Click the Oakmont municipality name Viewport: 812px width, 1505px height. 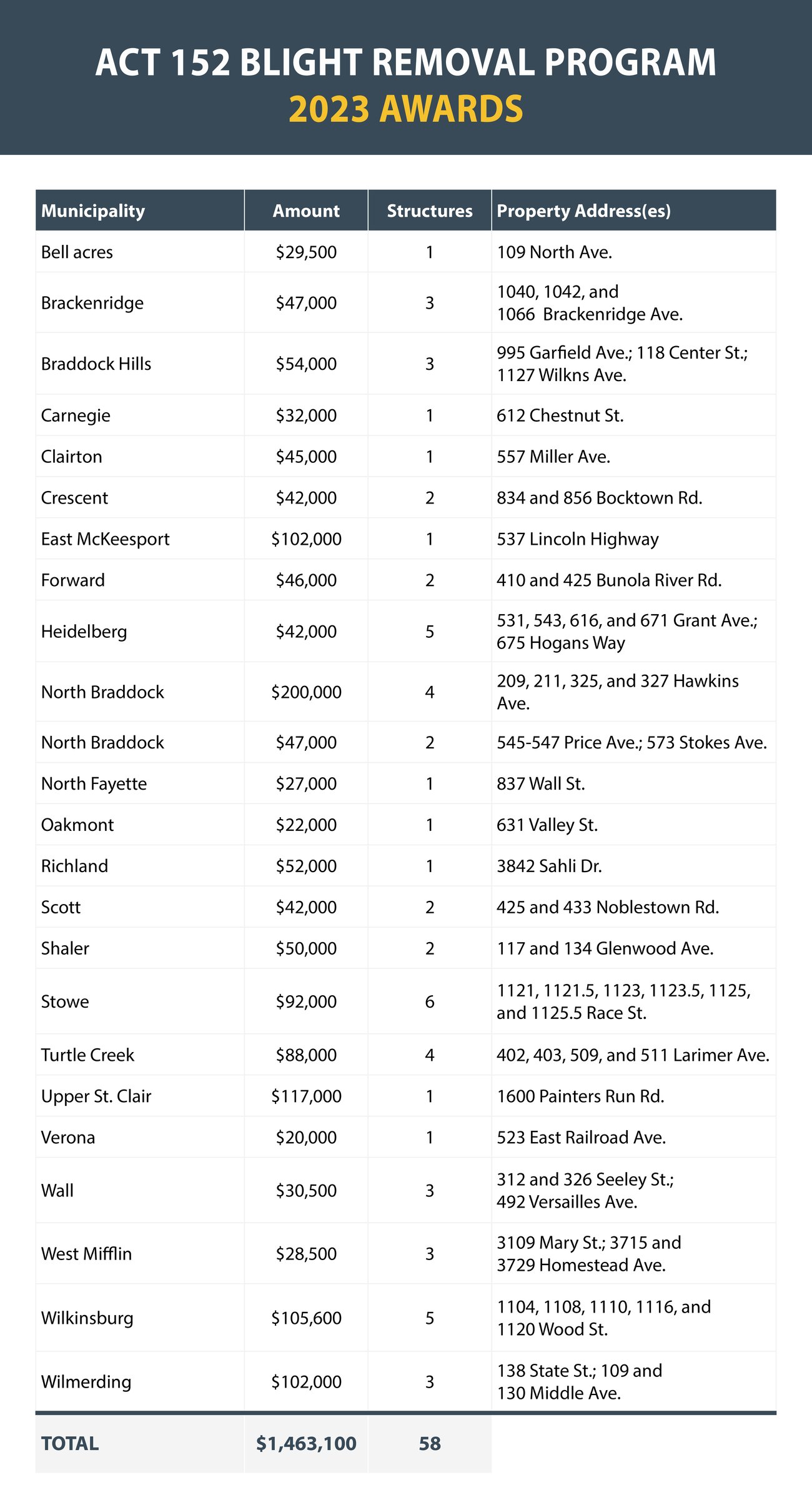tap(77, 825)
